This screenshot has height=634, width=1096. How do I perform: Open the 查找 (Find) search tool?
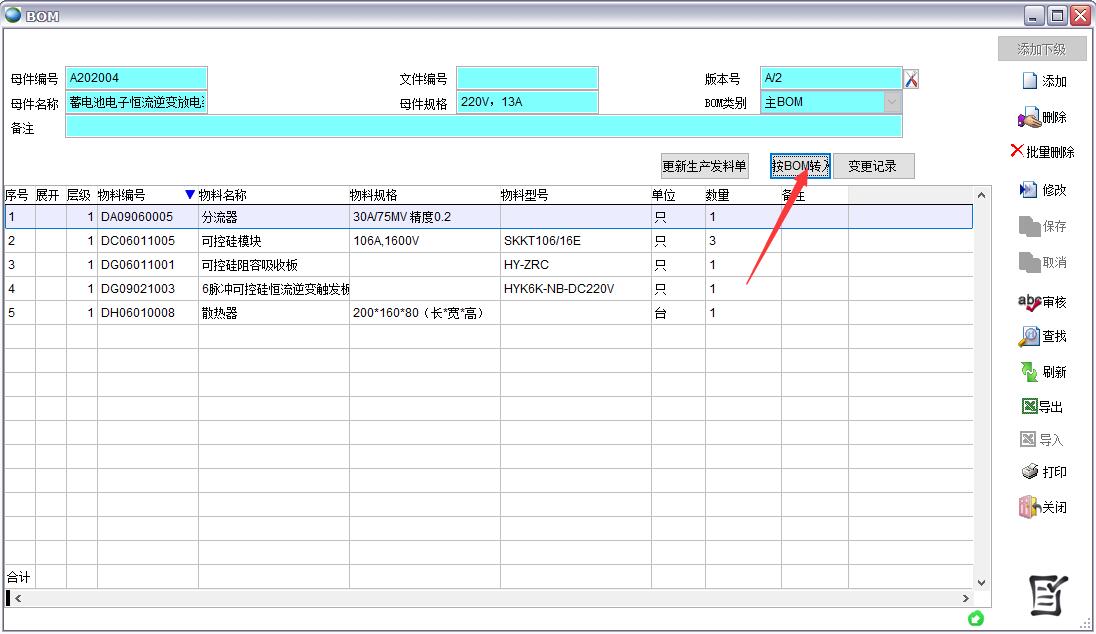(1043, 337)
